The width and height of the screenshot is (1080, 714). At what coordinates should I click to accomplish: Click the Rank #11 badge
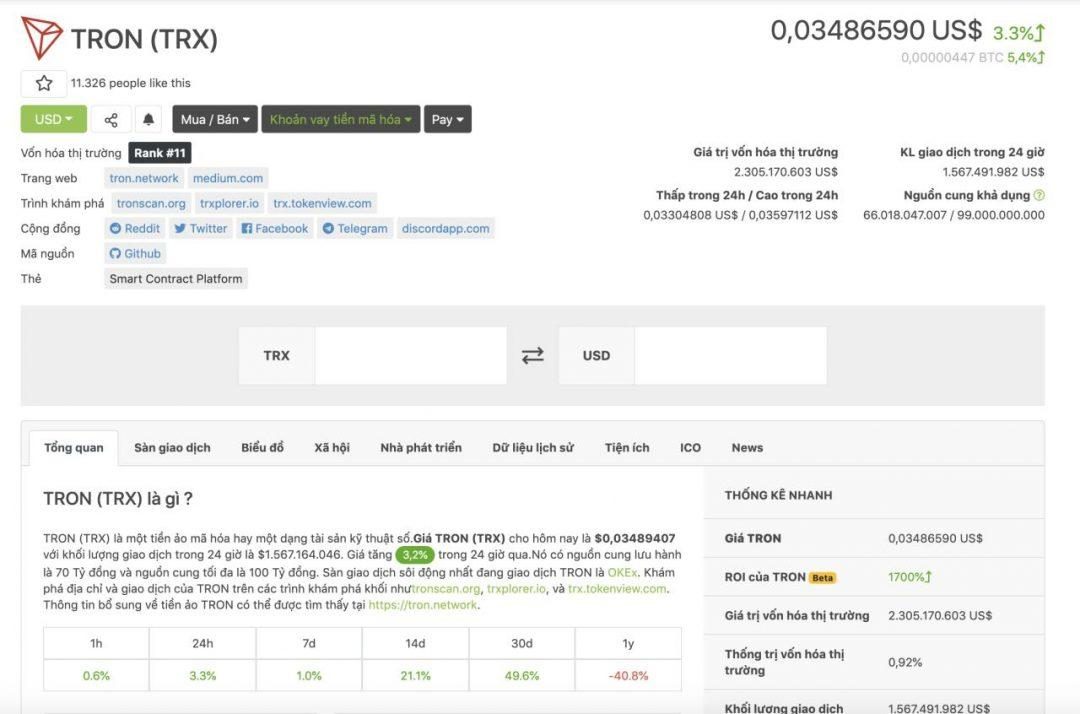pyautogui.click(x=160, y=153)
